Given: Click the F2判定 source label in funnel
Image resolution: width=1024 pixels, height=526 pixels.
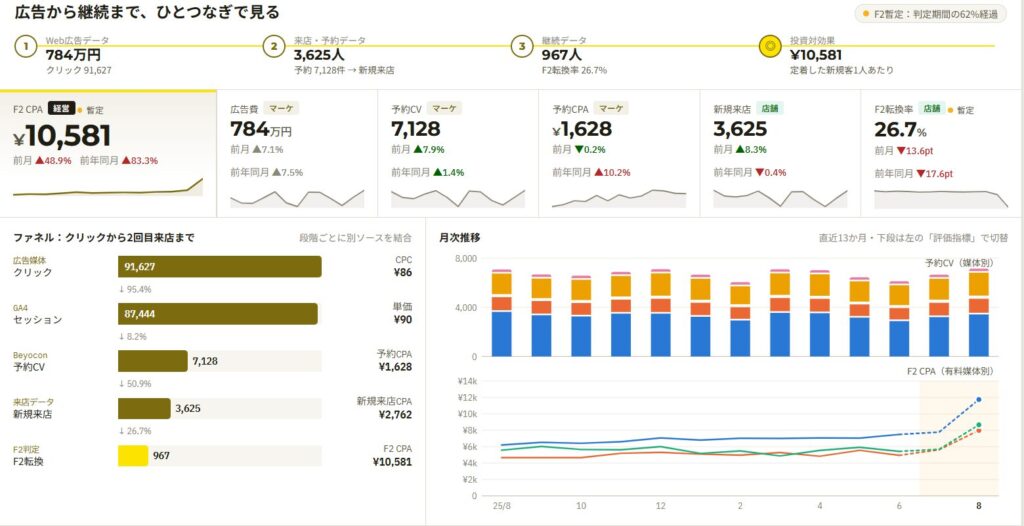Looking at the screenshot, I should click(x=26, y=449).
